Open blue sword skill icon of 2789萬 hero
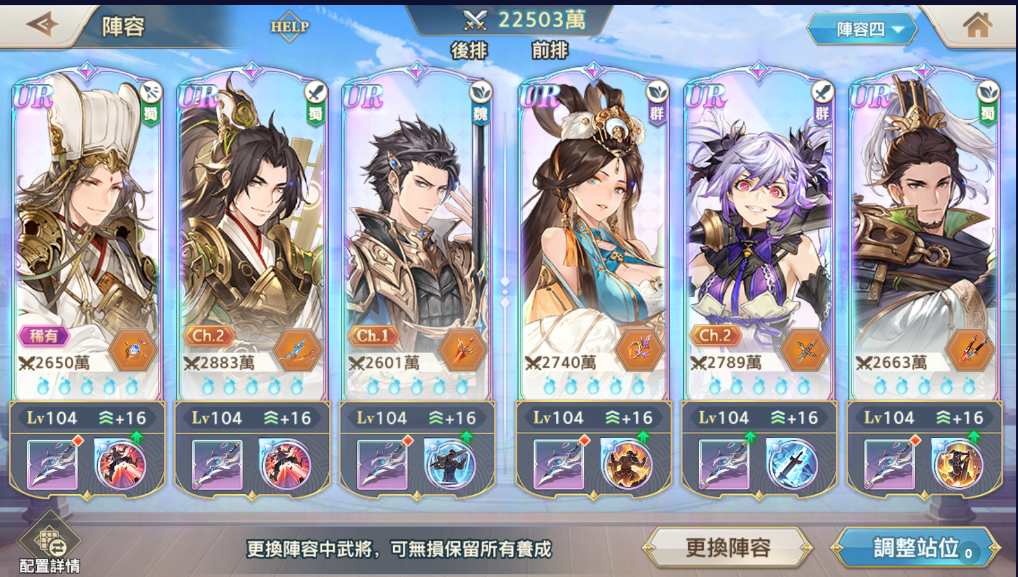1018x577 pixels. 791,464
